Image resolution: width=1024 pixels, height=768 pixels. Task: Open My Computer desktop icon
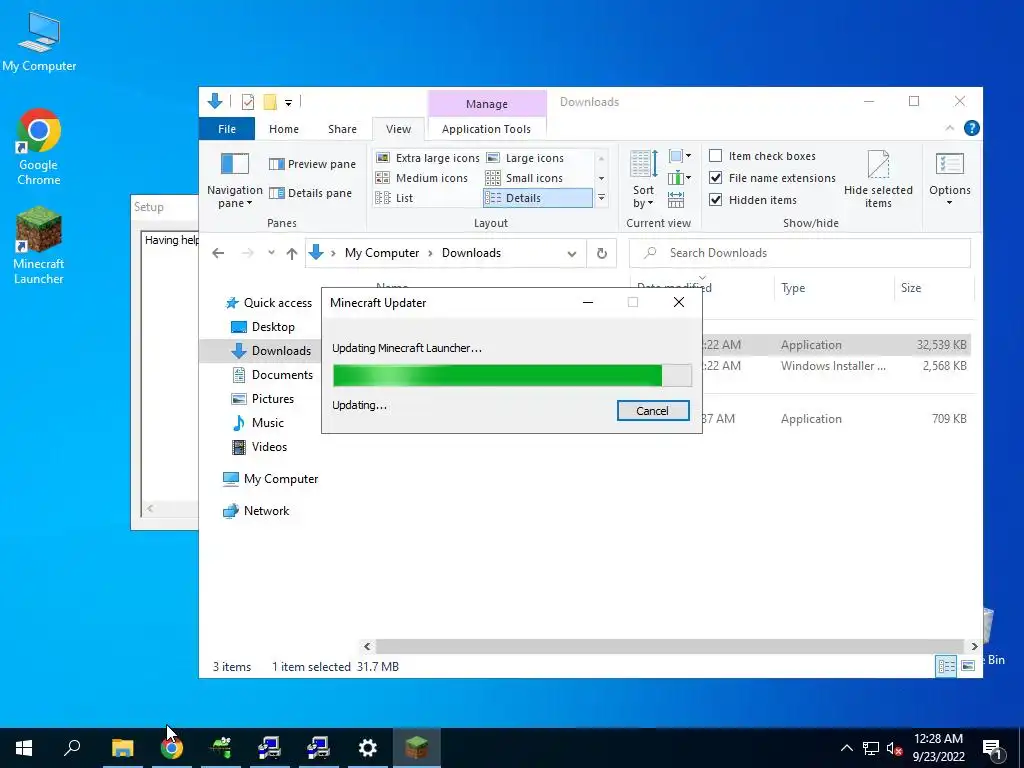[39, 41]
